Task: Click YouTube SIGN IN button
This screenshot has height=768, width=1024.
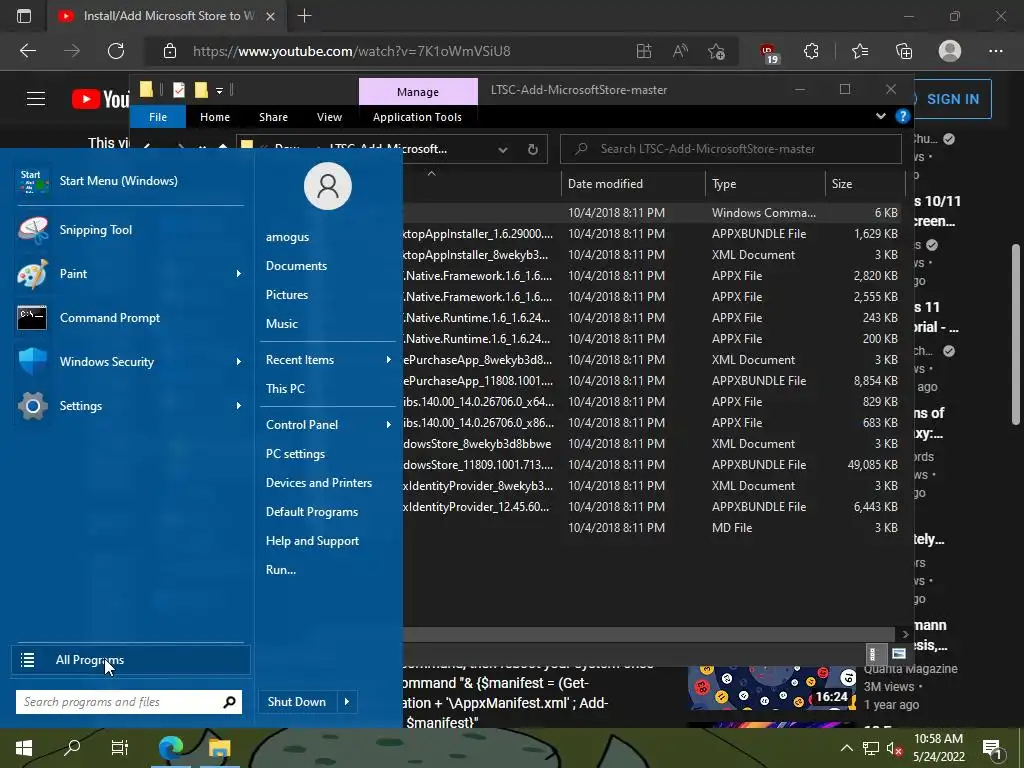Action: 952,99
